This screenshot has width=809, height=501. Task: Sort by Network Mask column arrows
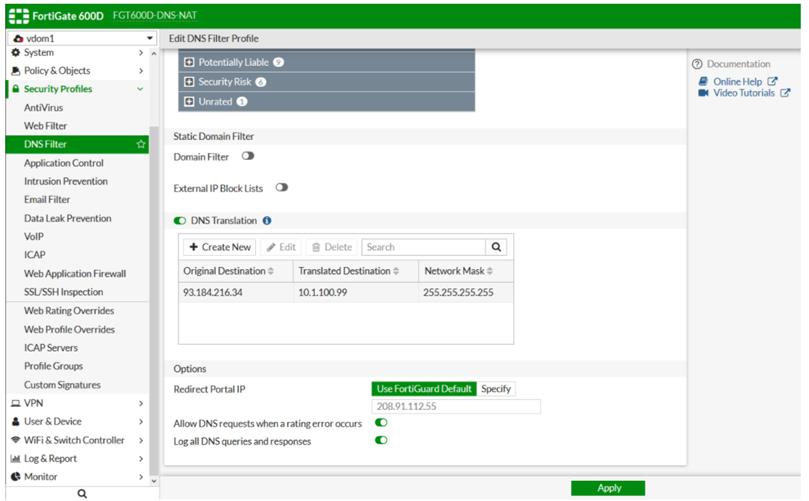coord(490,271)
